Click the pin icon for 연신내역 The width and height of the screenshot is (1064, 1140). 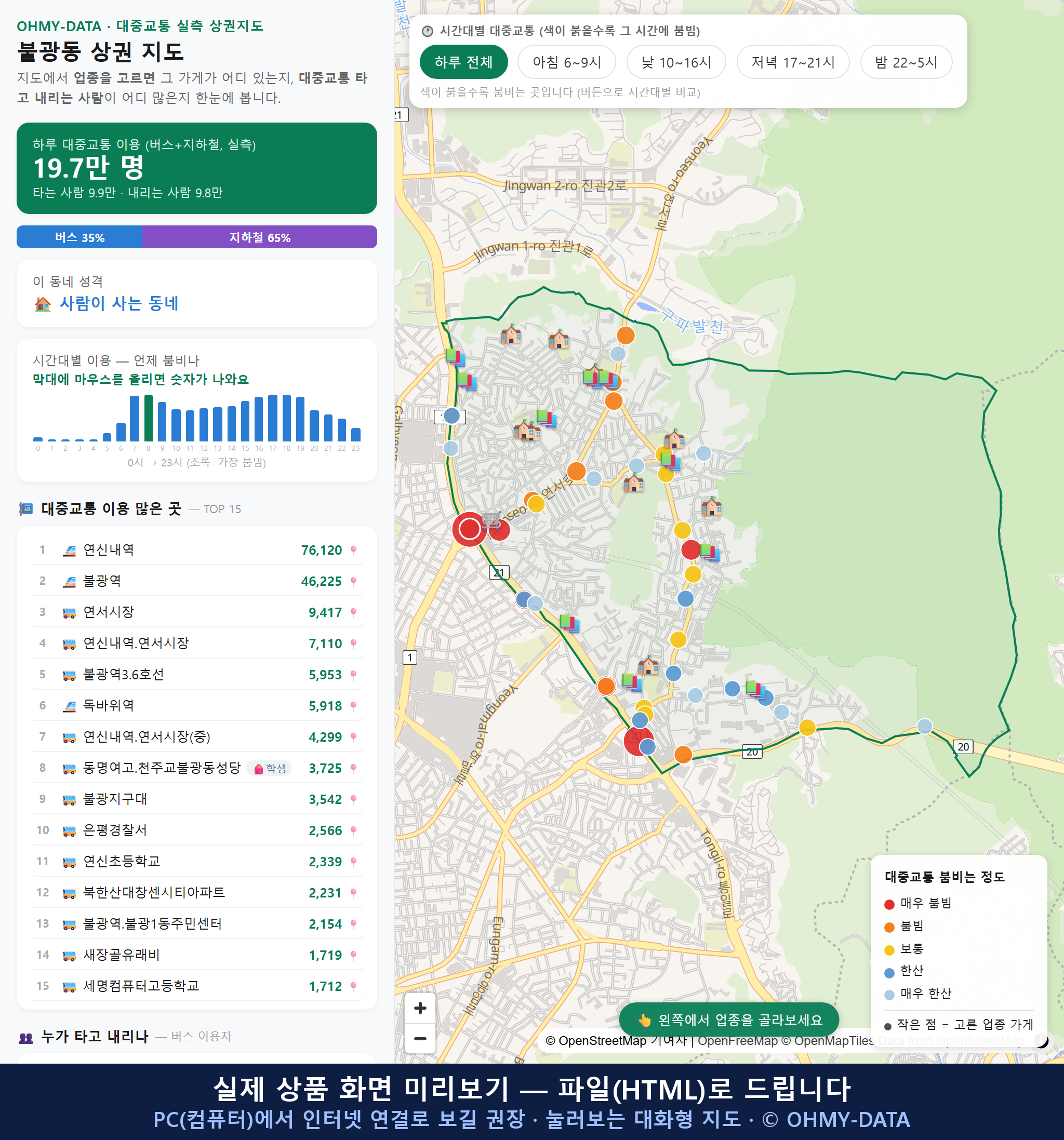pos(353,550)
